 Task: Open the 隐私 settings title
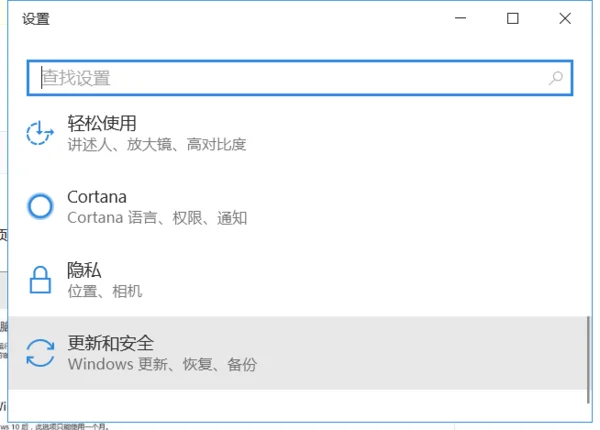84,270
